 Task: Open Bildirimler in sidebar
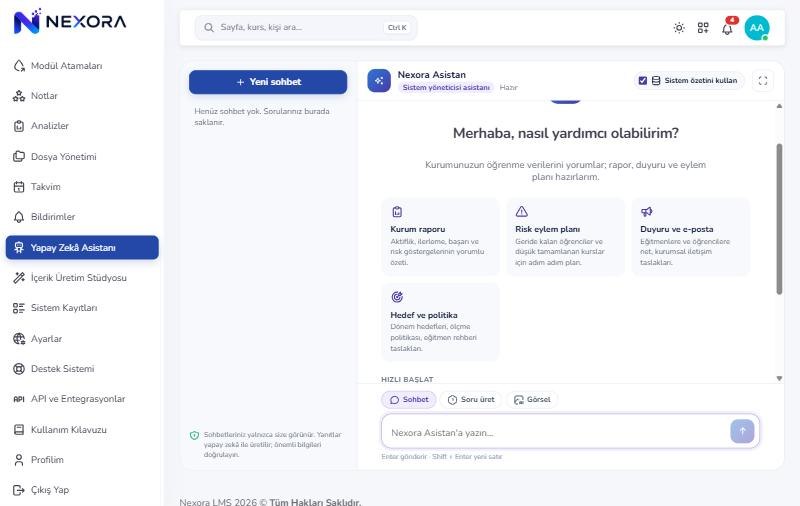click(82, 217)
